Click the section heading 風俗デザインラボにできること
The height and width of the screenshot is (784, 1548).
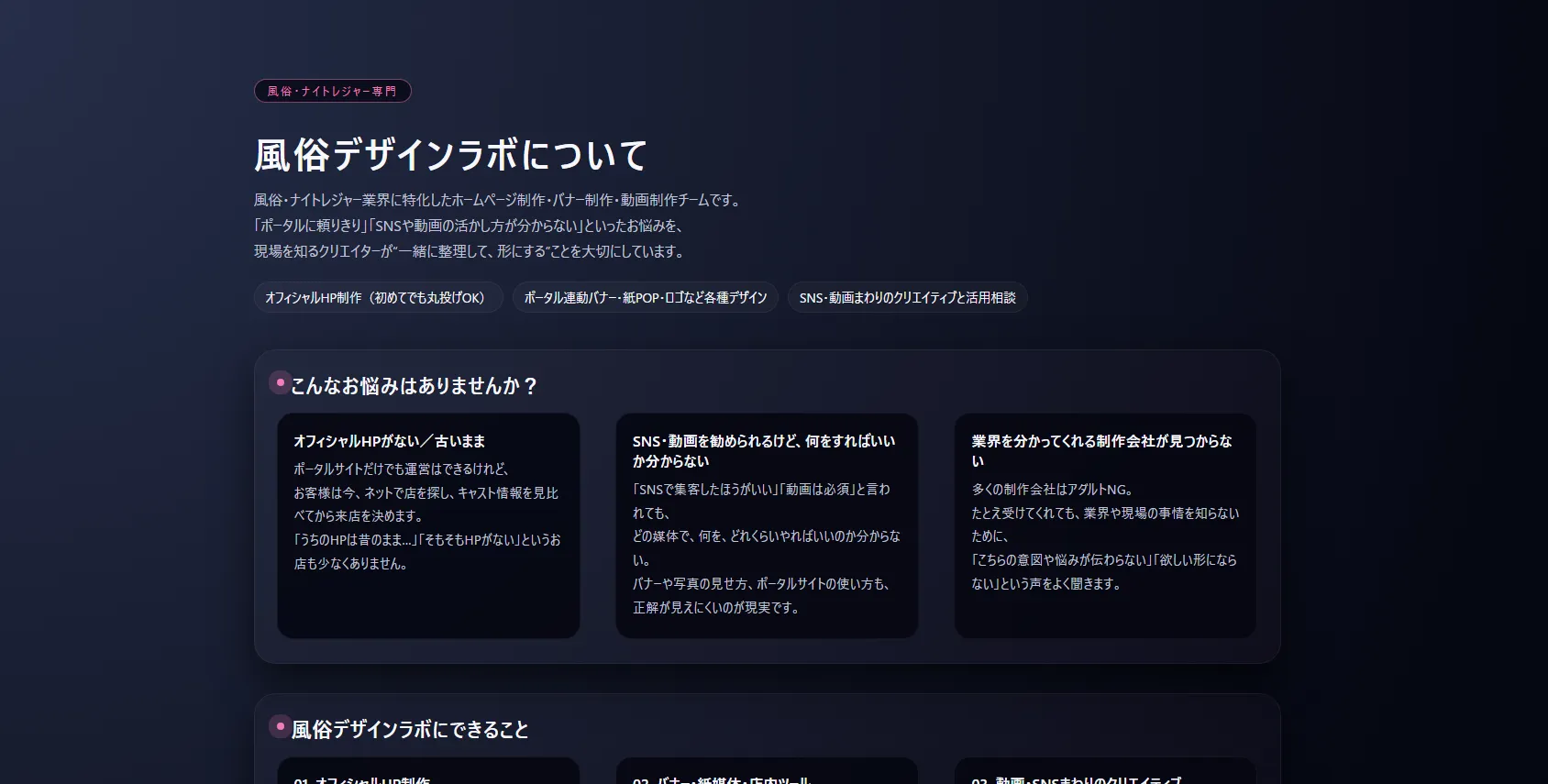pyautogui.click(x=410, y=730)
